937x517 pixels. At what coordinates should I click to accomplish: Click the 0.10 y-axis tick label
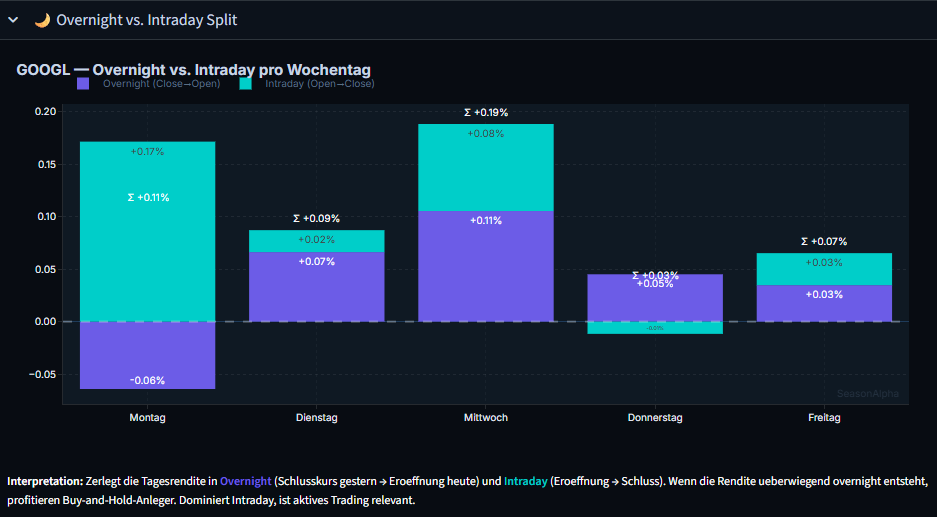46,217
